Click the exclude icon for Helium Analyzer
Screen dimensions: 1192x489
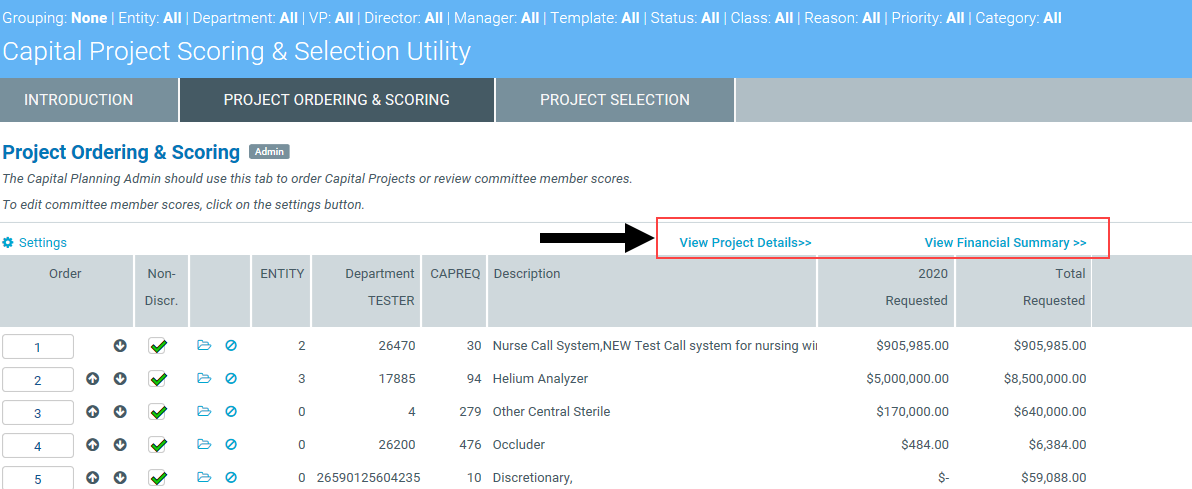[x=231, y=379]
